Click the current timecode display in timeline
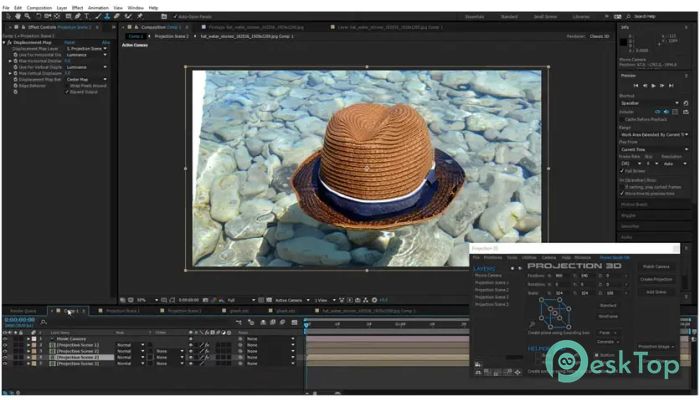This screenshot has width=700, height=400. pos(19,320)
